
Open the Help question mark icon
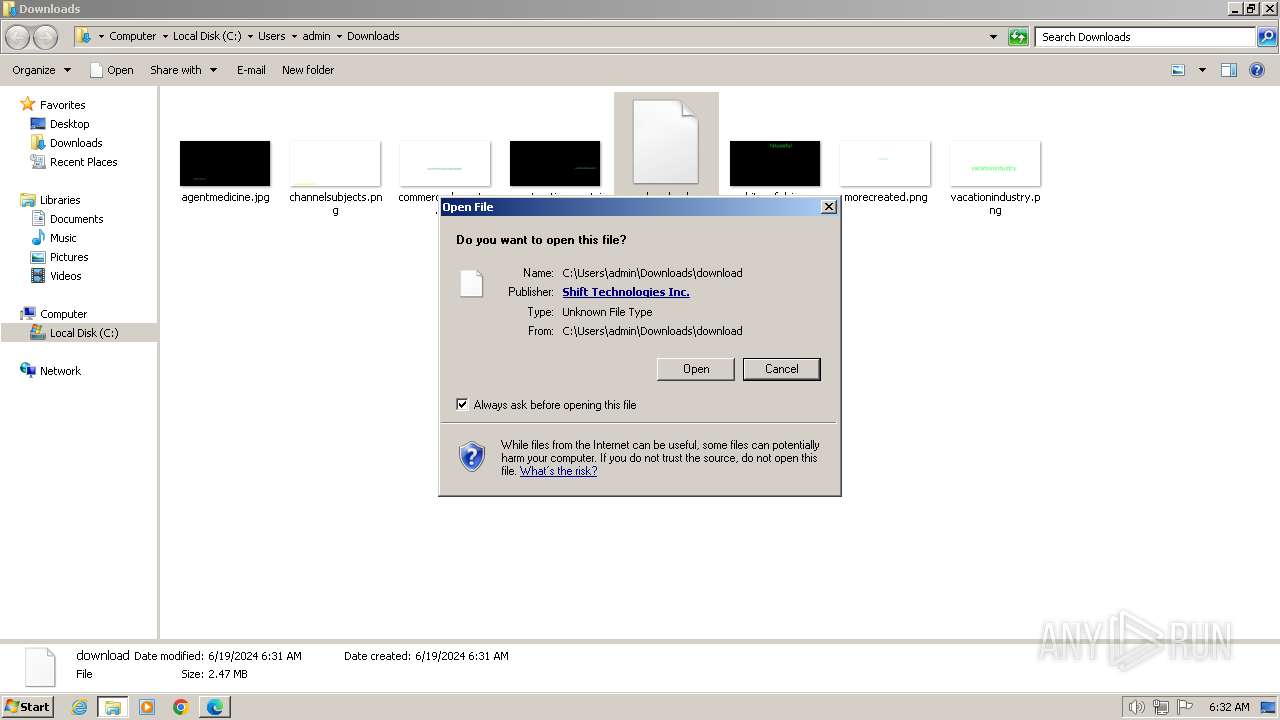click(x=1257, y=70)
